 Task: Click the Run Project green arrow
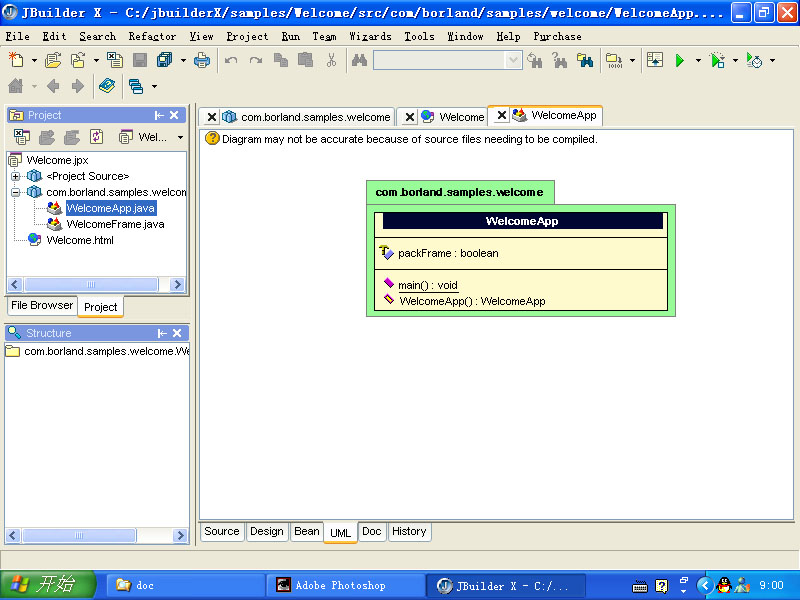pos(679,61)
